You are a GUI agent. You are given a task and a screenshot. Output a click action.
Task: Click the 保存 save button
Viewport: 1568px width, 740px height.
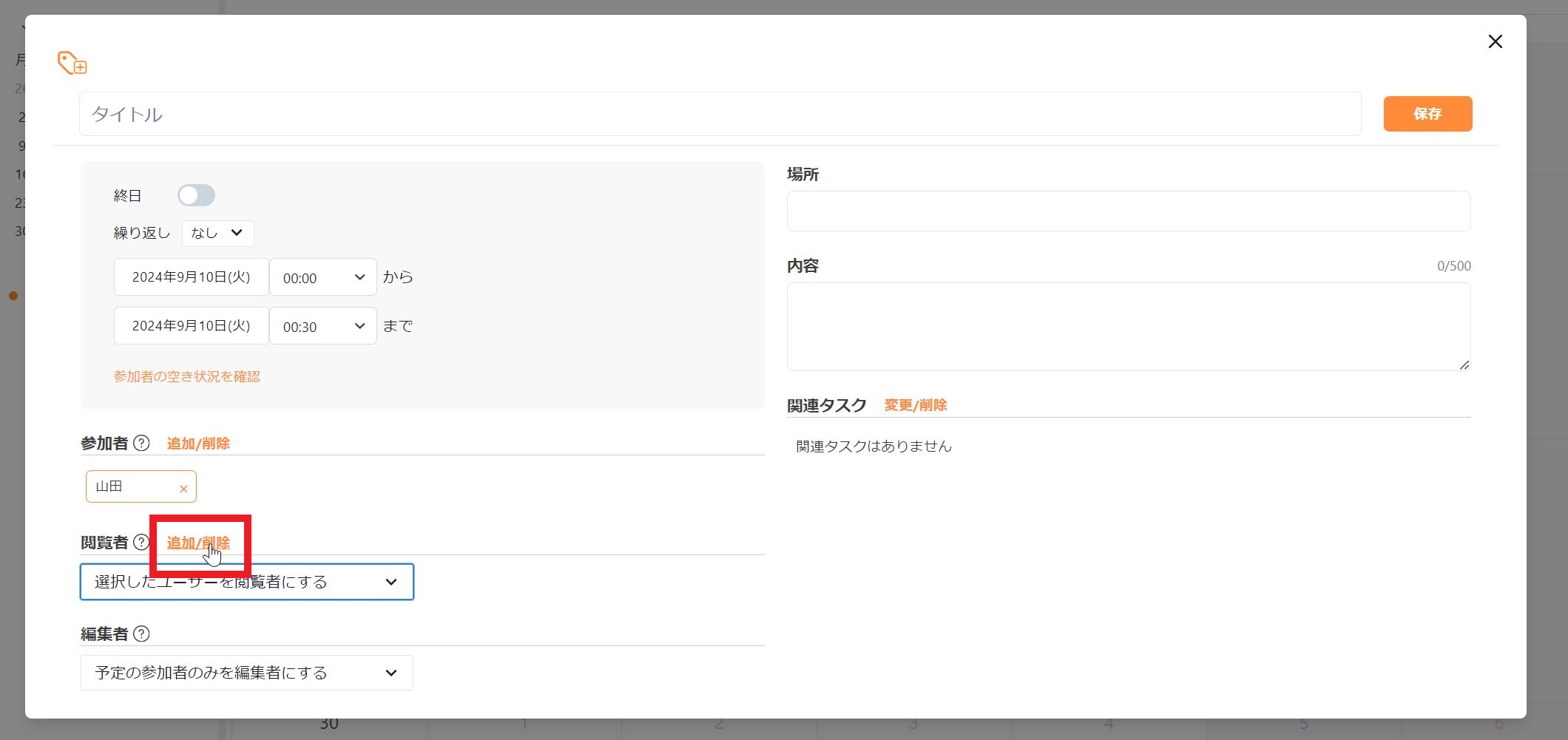(1427, 113)
